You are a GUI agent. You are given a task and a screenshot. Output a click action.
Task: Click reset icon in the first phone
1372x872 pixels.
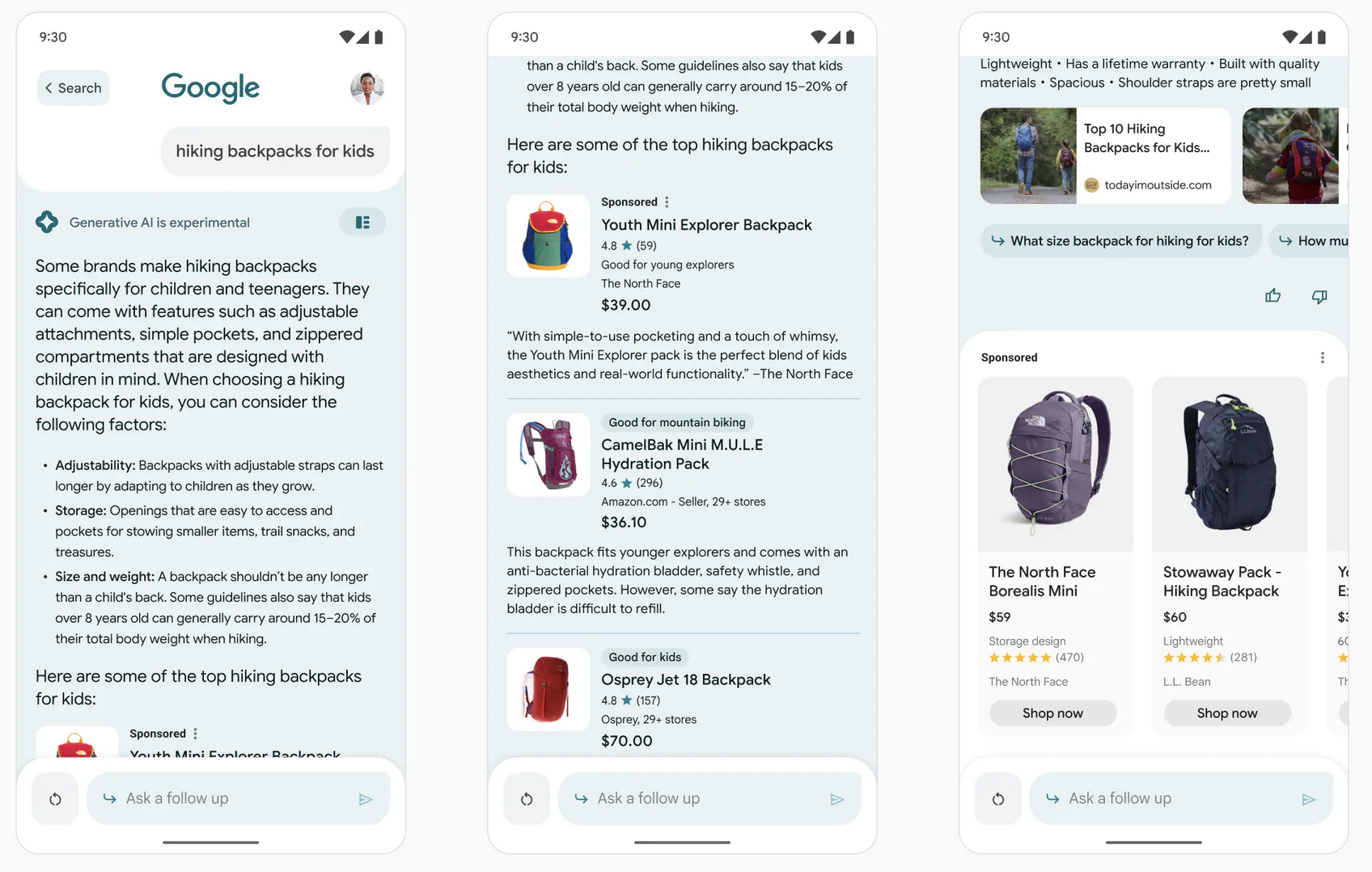[x=55, y=799]
